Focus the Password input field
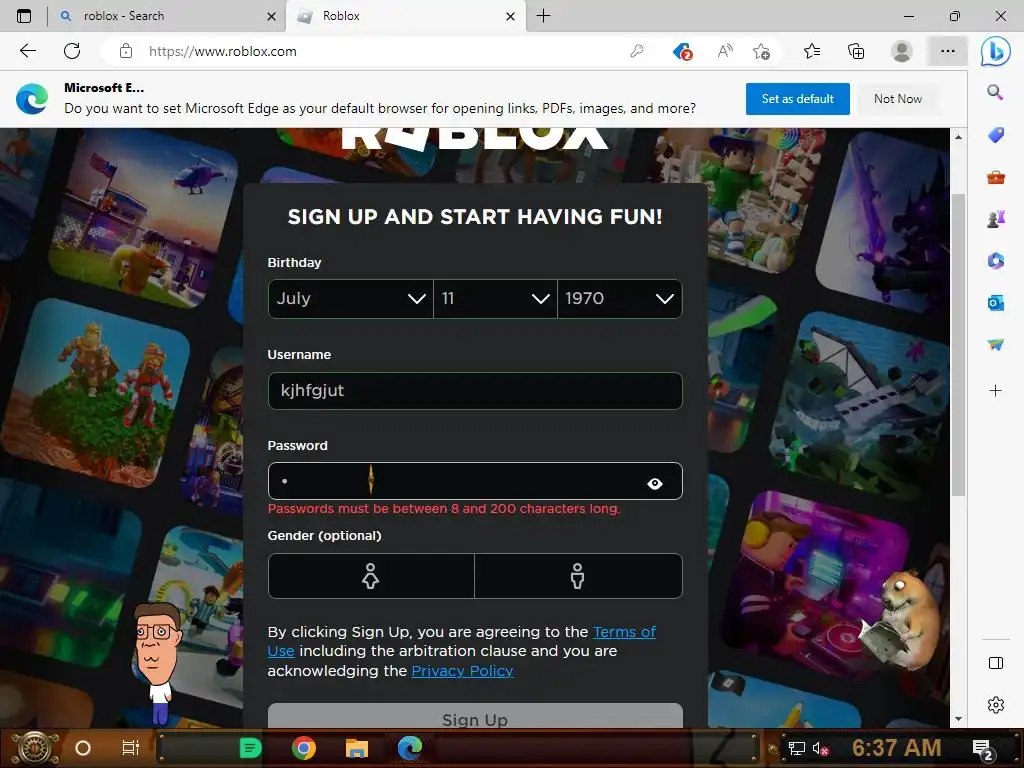This screenshot has height=768, width=1024. [475, 481]
